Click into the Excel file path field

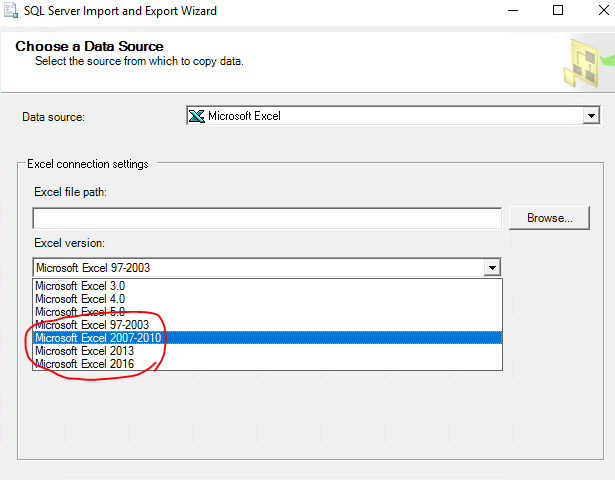[267, 218]
